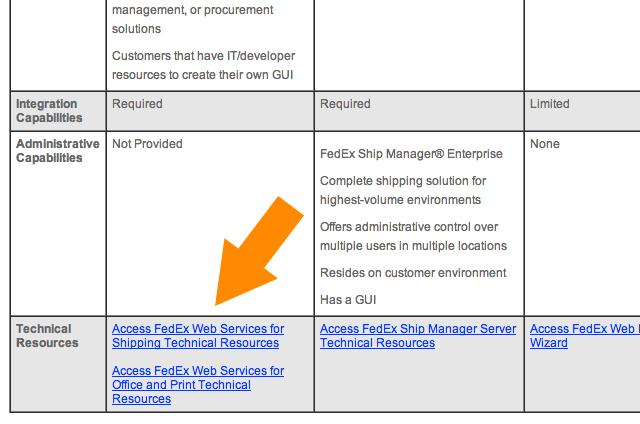Viewport: 640px width, 424px height.
Task: Click the large orange arrow annotation
Action: click(257, 251)
